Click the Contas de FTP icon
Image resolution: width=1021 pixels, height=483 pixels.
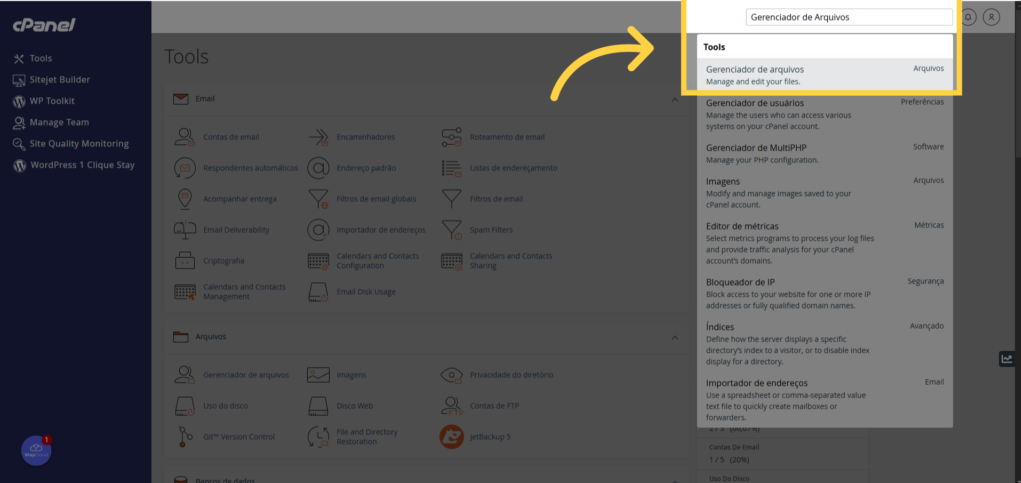[x=451, y=406]
